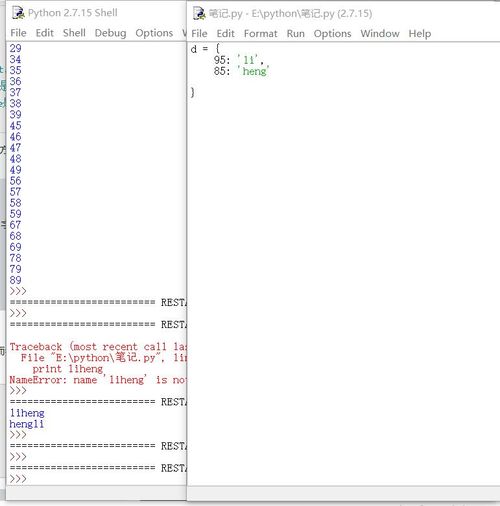Viewport: 500px width, 506px height.
Task: Open the Format menu in editor
Action: (x=260, y=34)
